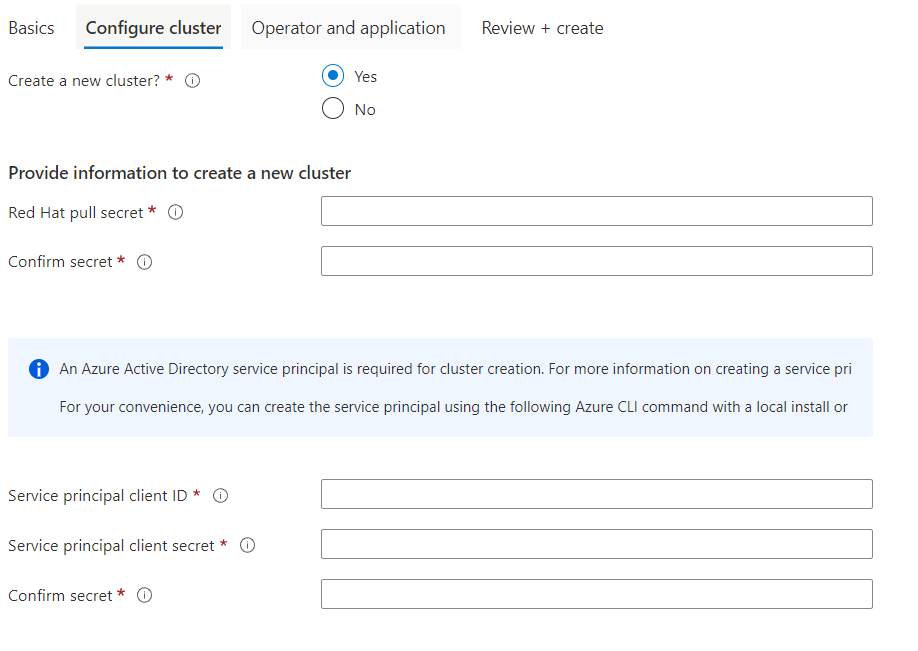
Task: Open the Operator and application tab
Action: pos(350,27)
